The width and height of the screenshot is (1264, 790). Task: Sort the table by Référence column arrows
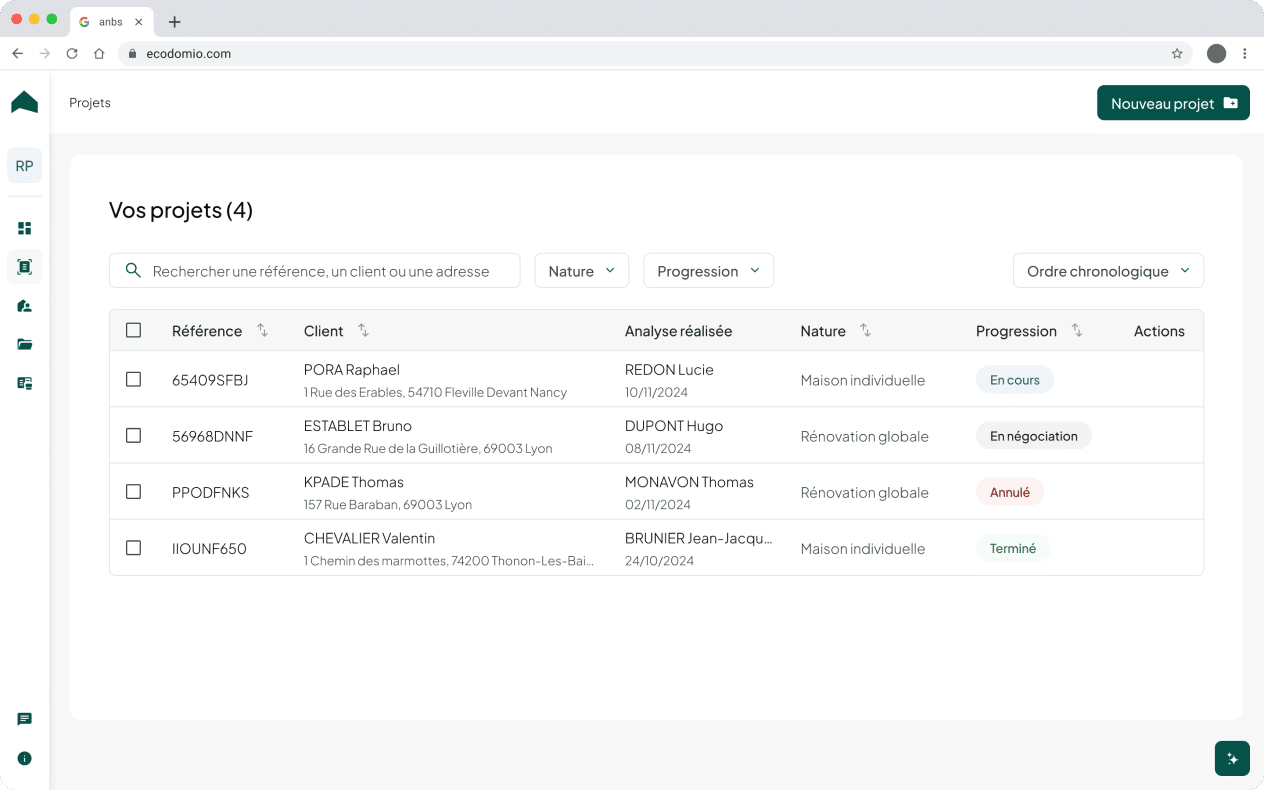click(x=262, y=330)
